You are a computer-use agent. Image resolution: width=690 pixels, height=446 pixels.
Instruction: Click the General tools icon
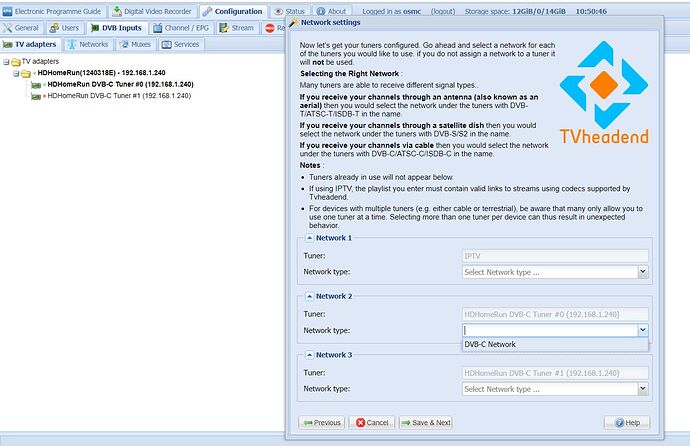[x=7, y=28]
